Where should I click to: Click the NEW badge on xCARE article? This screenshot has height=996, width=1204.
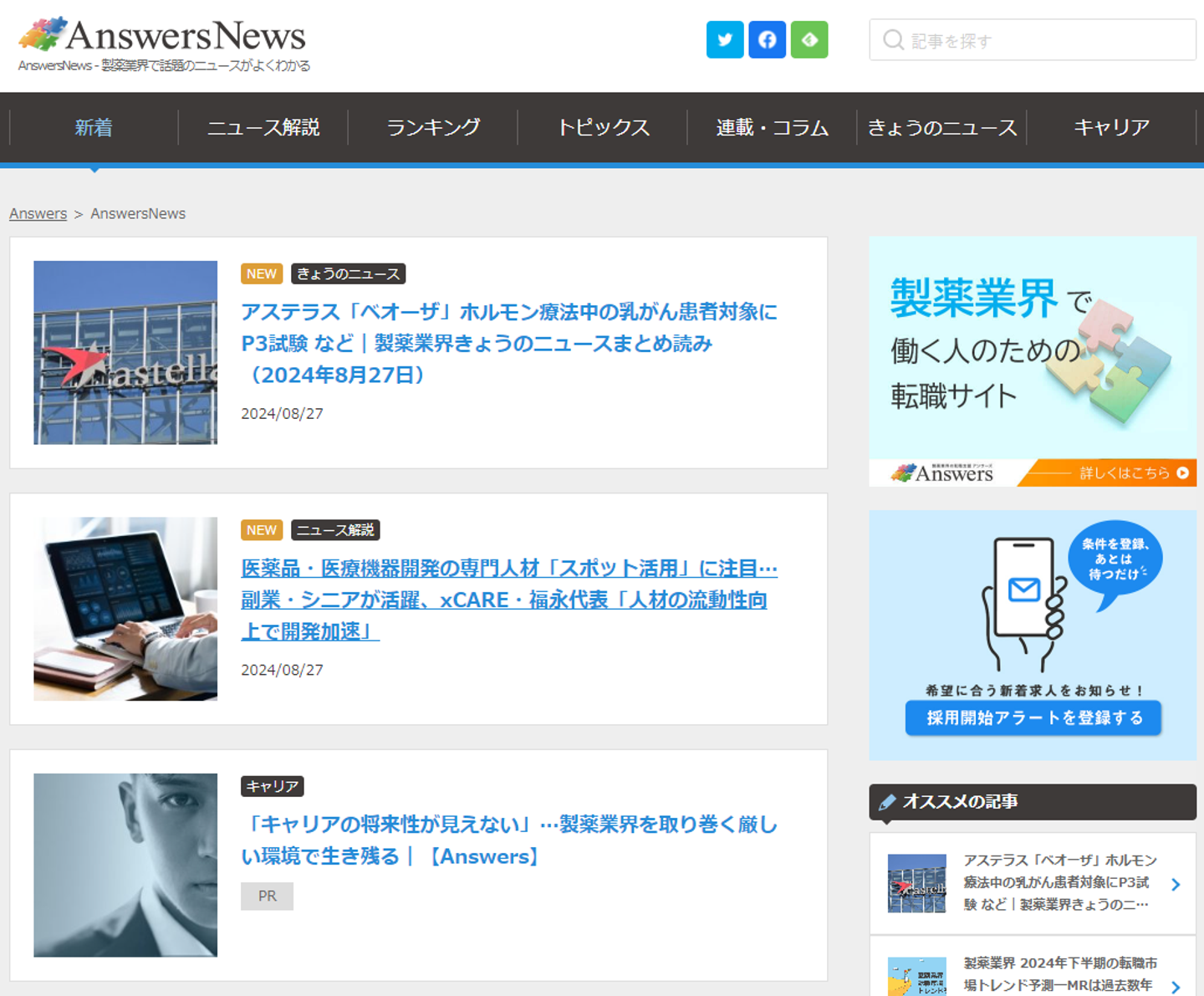[x=262, y=530]
